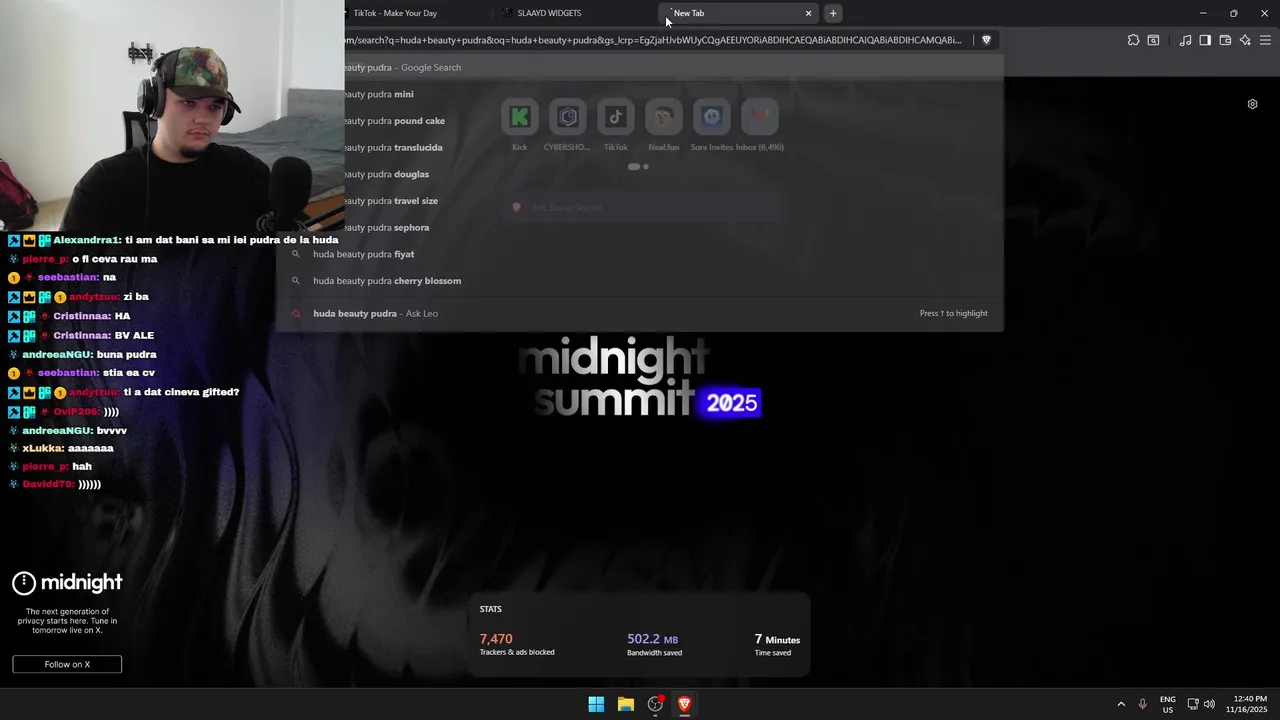Image resolution: width=1280 pixels, height=720 pixels.
Task: Click the 'Press ↑ to highlight' hint
Action: [953, 313]
